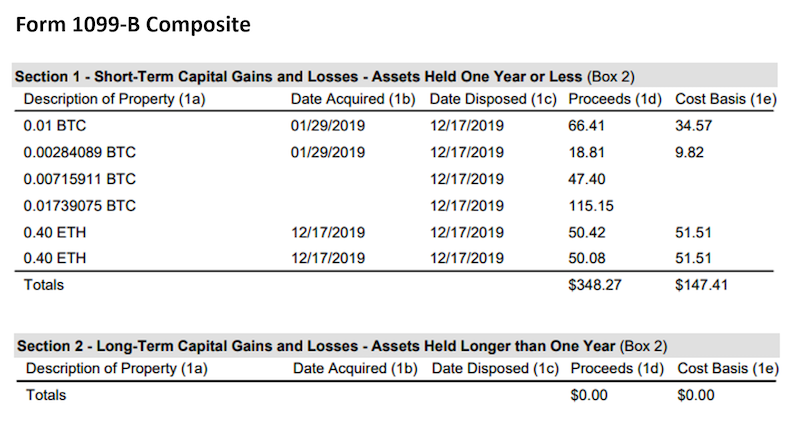
Task: Click Section 1 Date Disposed (1c) column header
Action: point(493,99)
